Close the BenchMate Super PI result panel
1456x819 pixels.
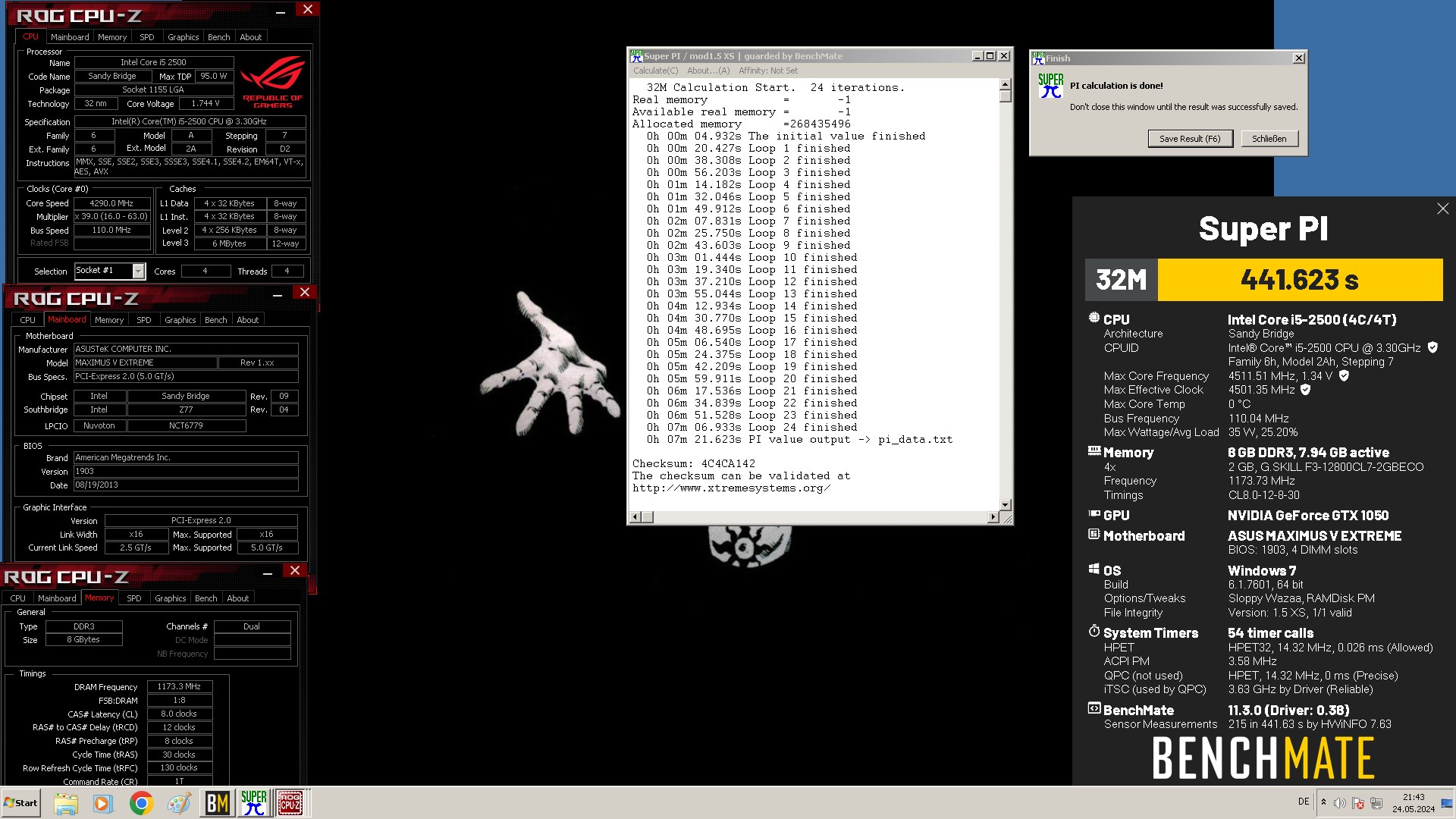(x=1442, y=209)
